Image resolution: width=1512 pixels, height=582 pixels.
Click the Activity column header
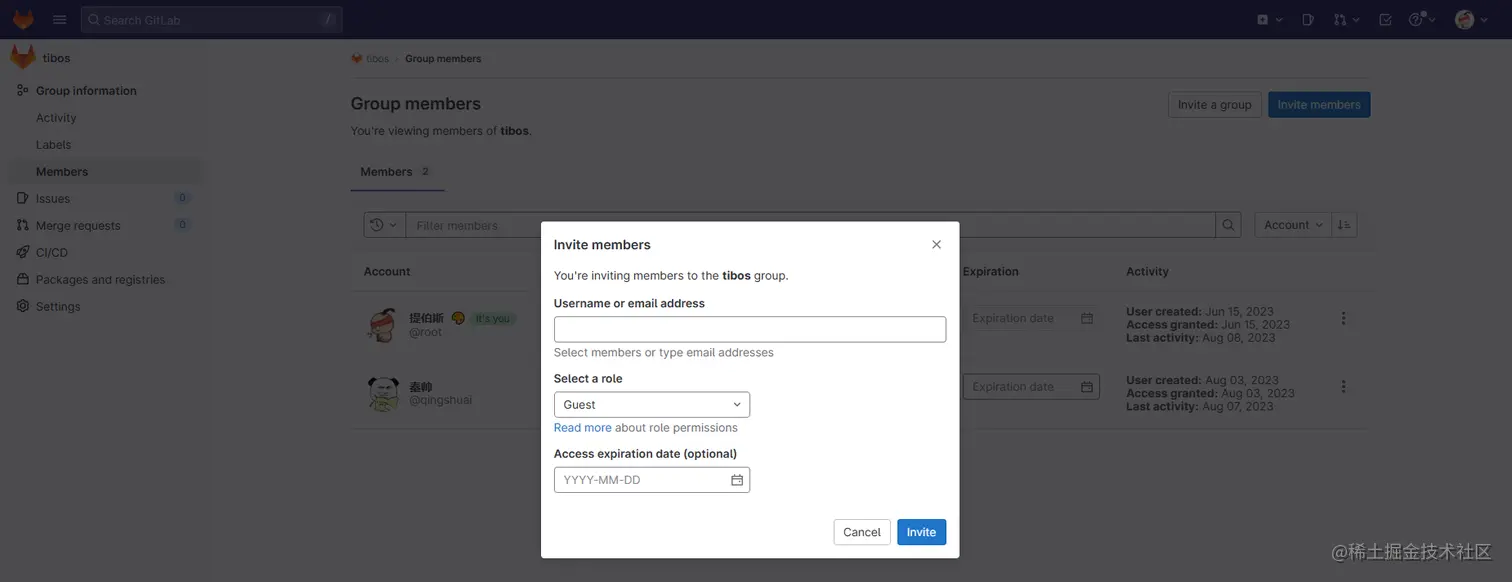pos(1147,271)
